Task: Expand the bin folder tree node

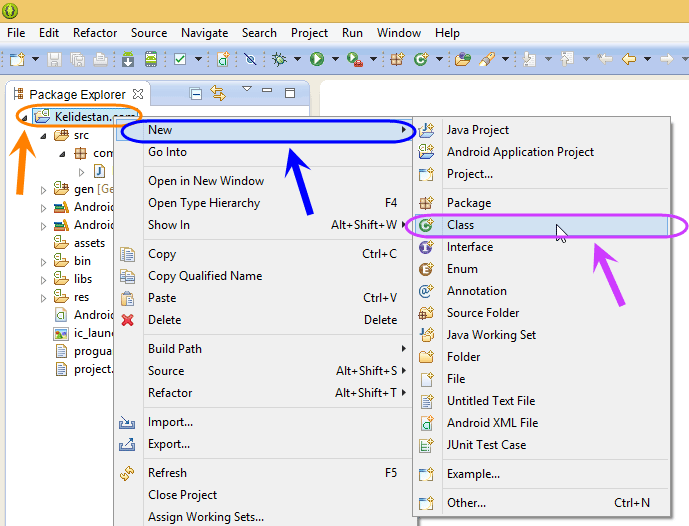Action: click(43, 262)
